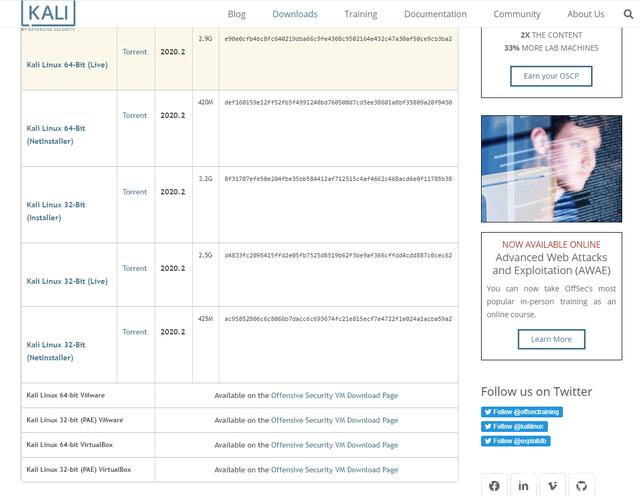Screen dimensions: 640x496
Task: Open the Community menu item
Action: click(x=517, y=14)
